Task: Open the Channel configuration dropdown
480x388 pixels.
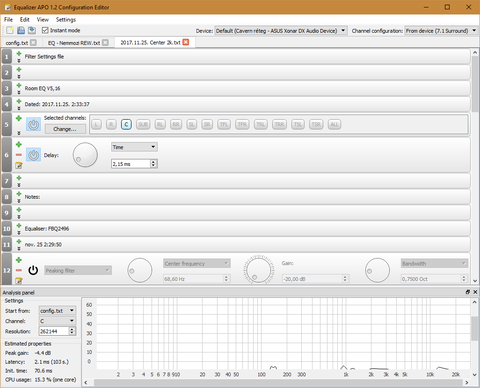Action: [x=441, y=31]
